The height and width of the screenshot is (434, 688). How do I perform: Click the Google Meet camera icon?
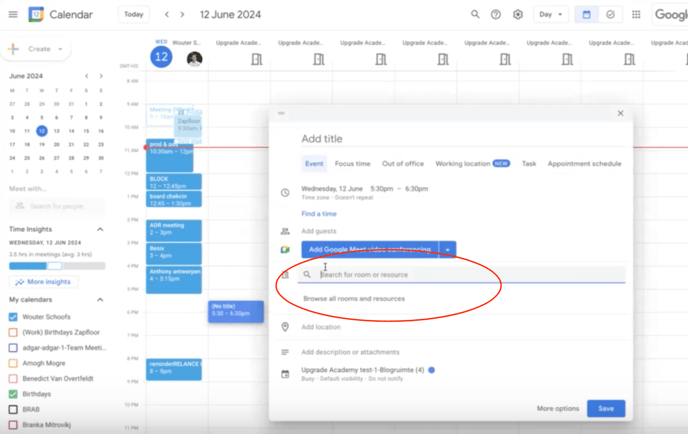(x=285, y=250)
